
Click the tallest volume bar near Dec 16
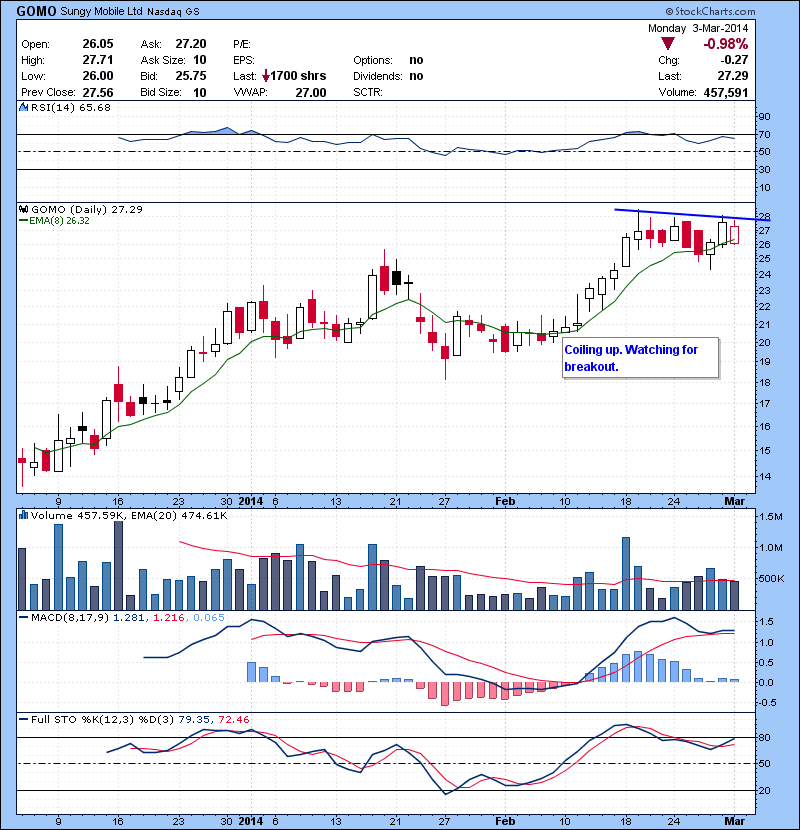pos(119,565)
